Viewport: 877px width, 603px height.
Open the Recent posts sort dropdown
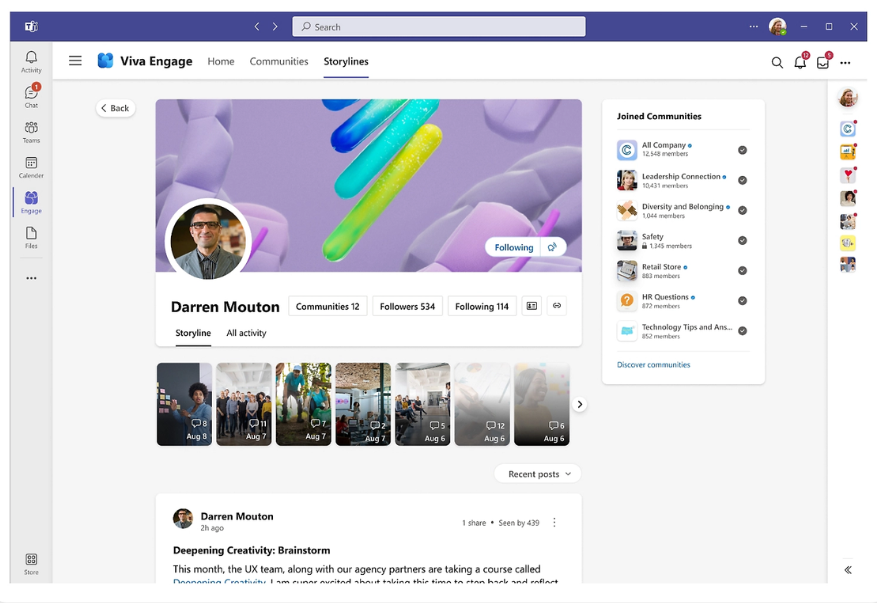[x=538, y=474]
